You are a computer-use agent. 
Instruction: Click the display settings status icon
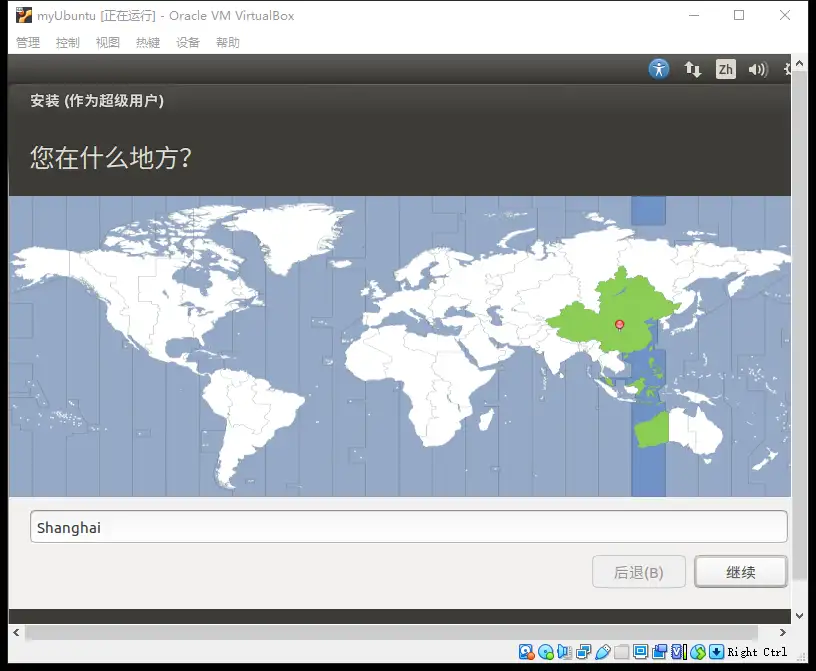640,652
